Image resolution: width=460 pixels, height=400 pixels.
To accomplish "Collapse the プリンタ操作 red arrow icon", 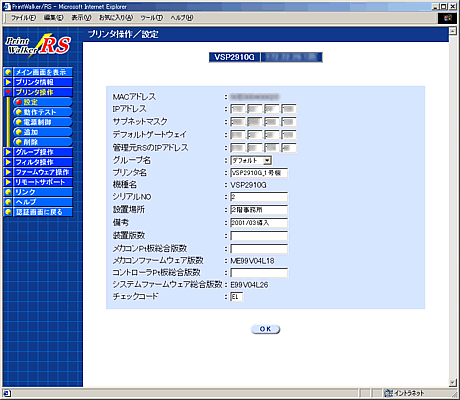I will [8, 92].
